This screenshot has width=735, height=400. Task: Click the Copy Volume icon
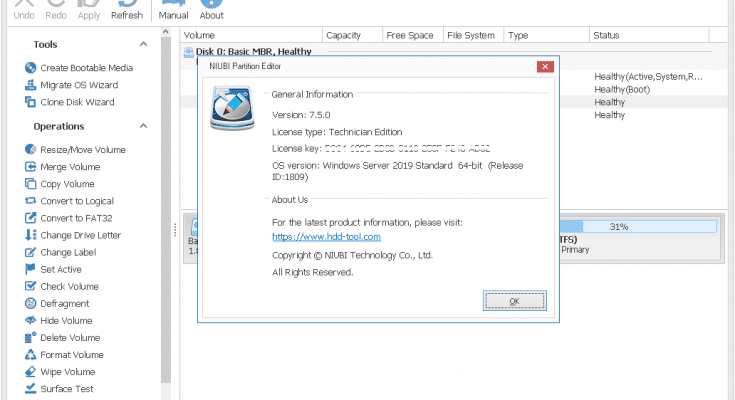coord(30,183)
